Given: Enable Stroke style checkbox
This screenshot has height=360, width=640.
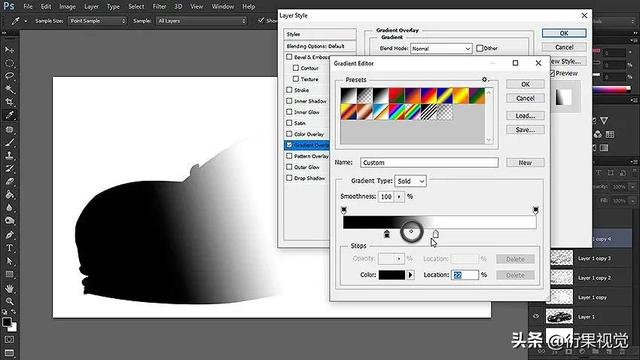Looking at the screenshot, I should (289, 90).
